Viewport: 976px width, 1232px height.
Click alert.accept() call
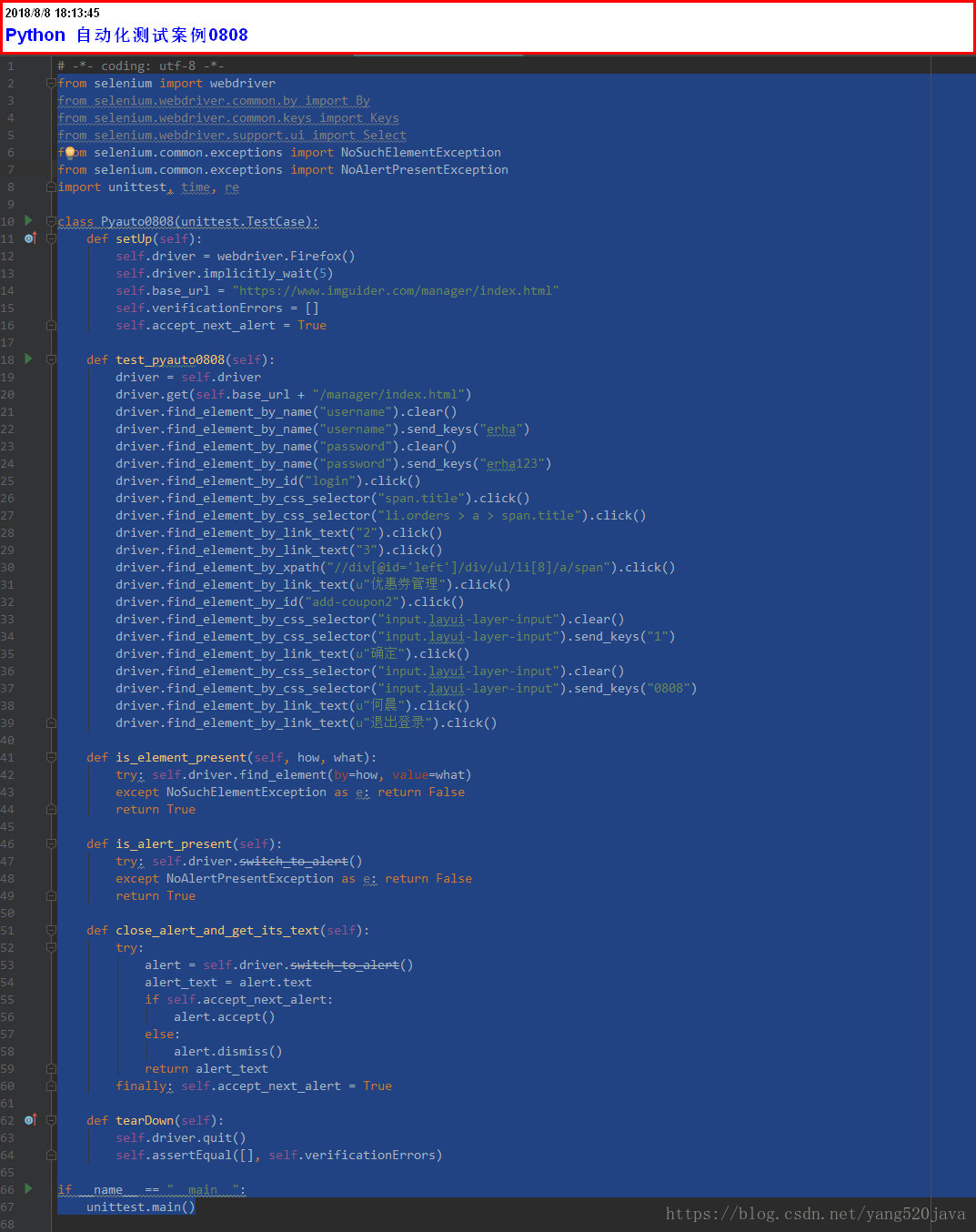[x=224, y=1016]
